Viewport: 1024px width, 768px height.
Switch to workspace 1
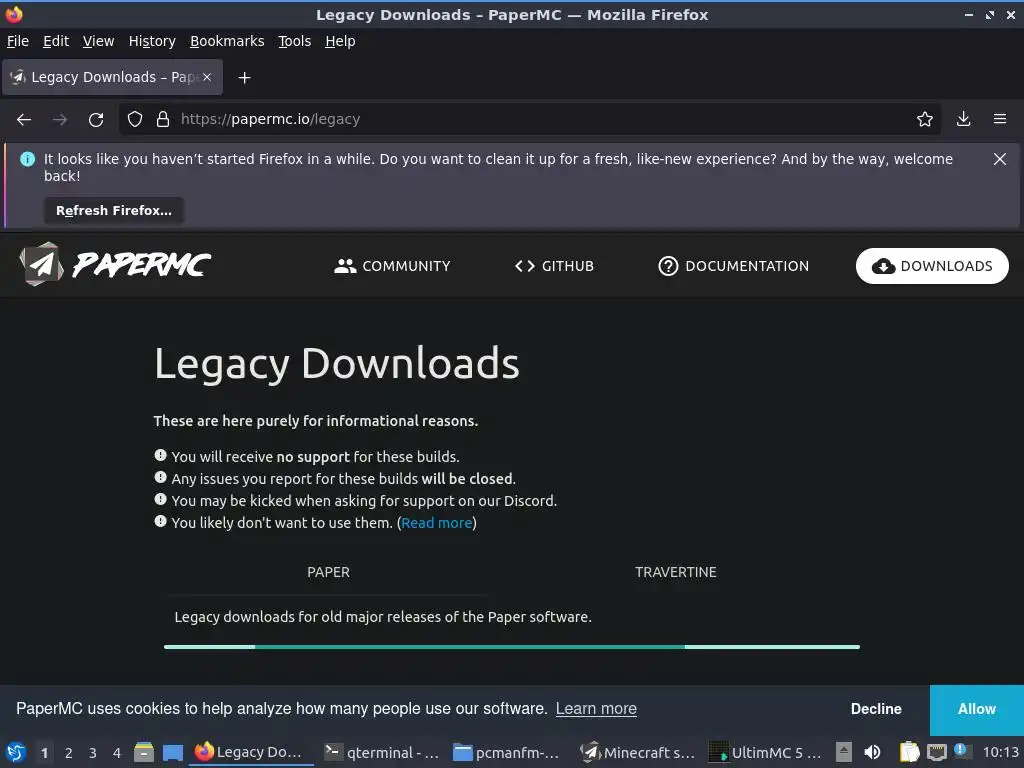click(44, 753)
